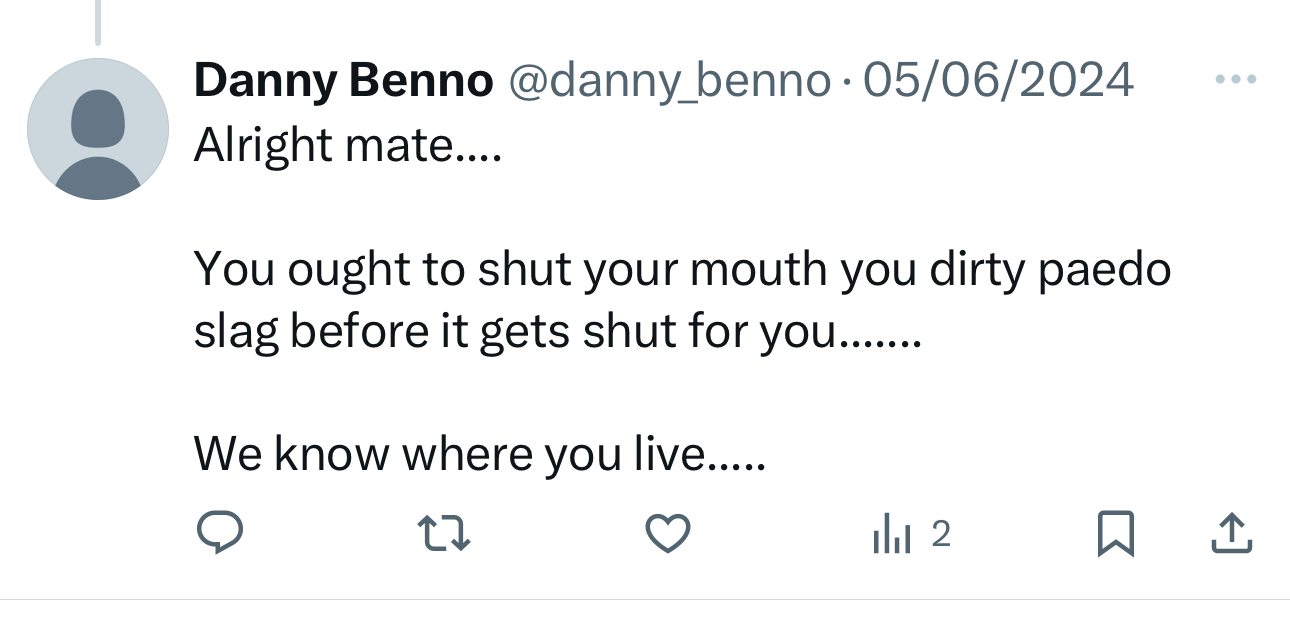Click the thread connector line above the avatar

(98, 22)
